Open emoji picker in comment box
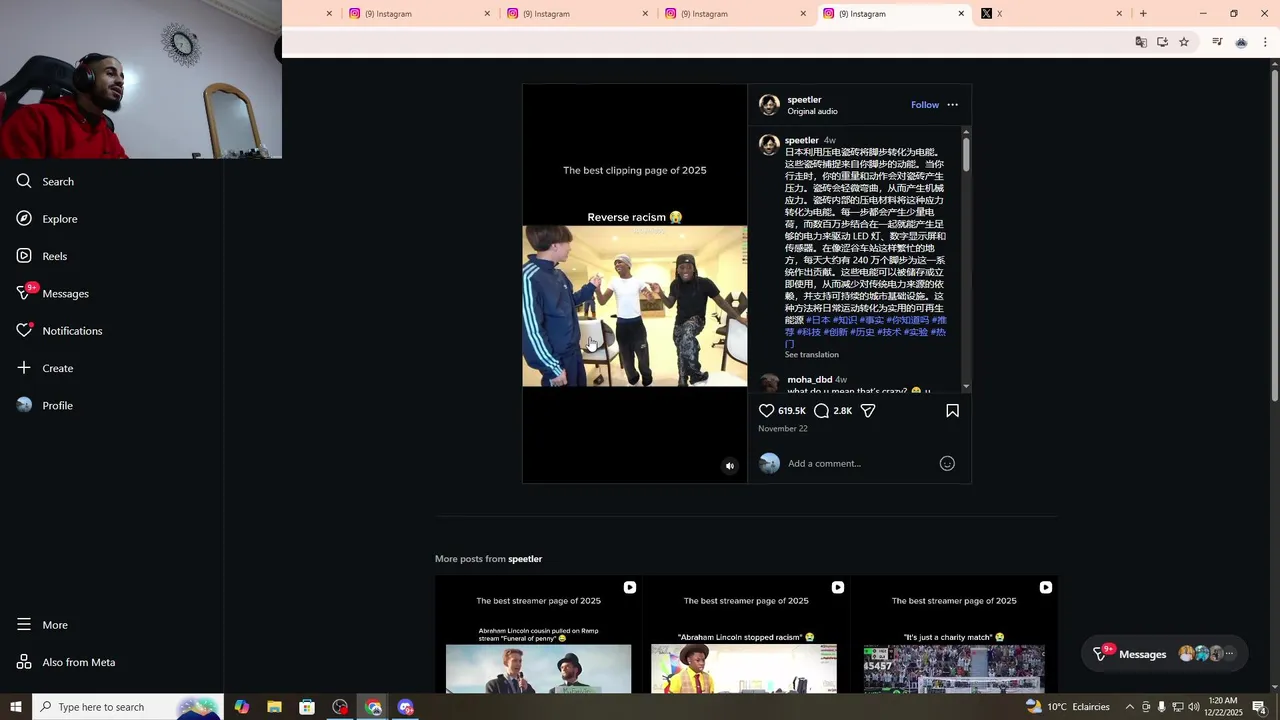 947,463
